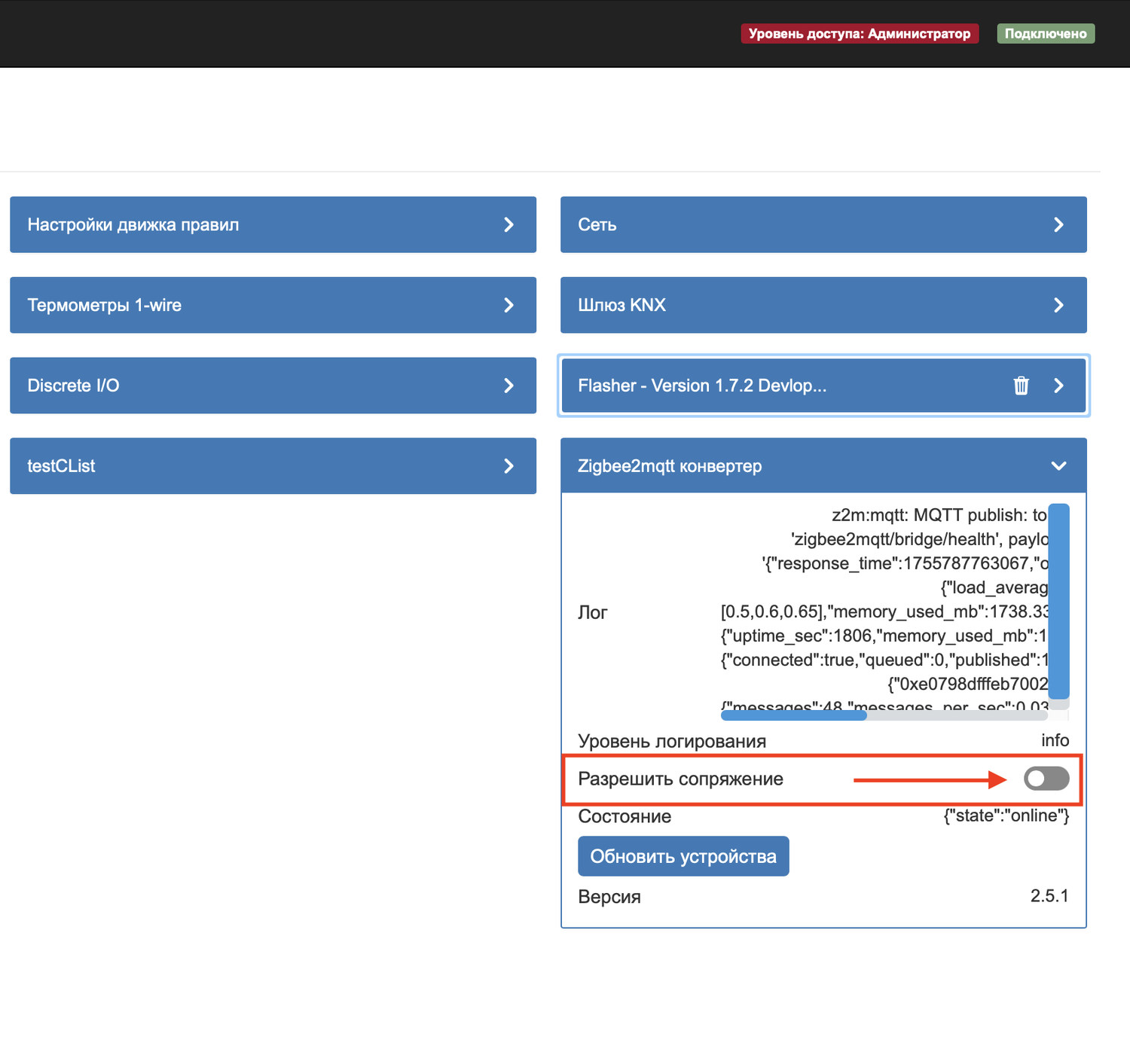The height and width of the screenshot is (1064, 1130).
Task: Click the log's vertical scrollbar
Action: pos(1058,601)
